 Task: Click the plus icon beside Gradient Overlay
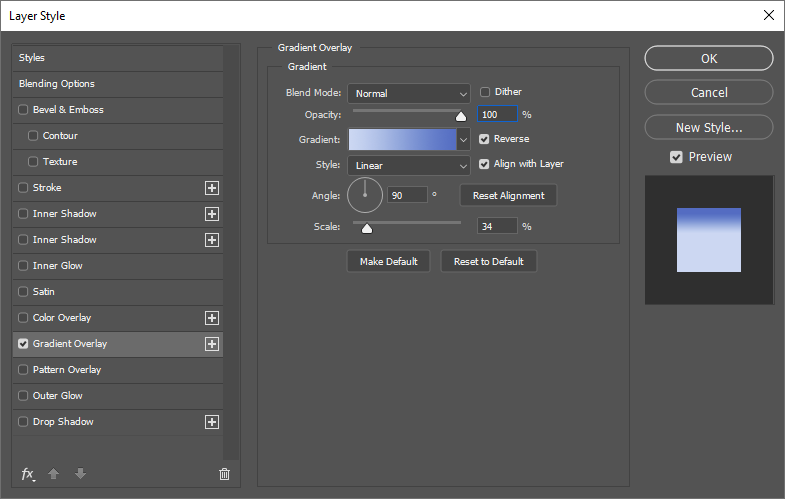click(x=211, y=344)
